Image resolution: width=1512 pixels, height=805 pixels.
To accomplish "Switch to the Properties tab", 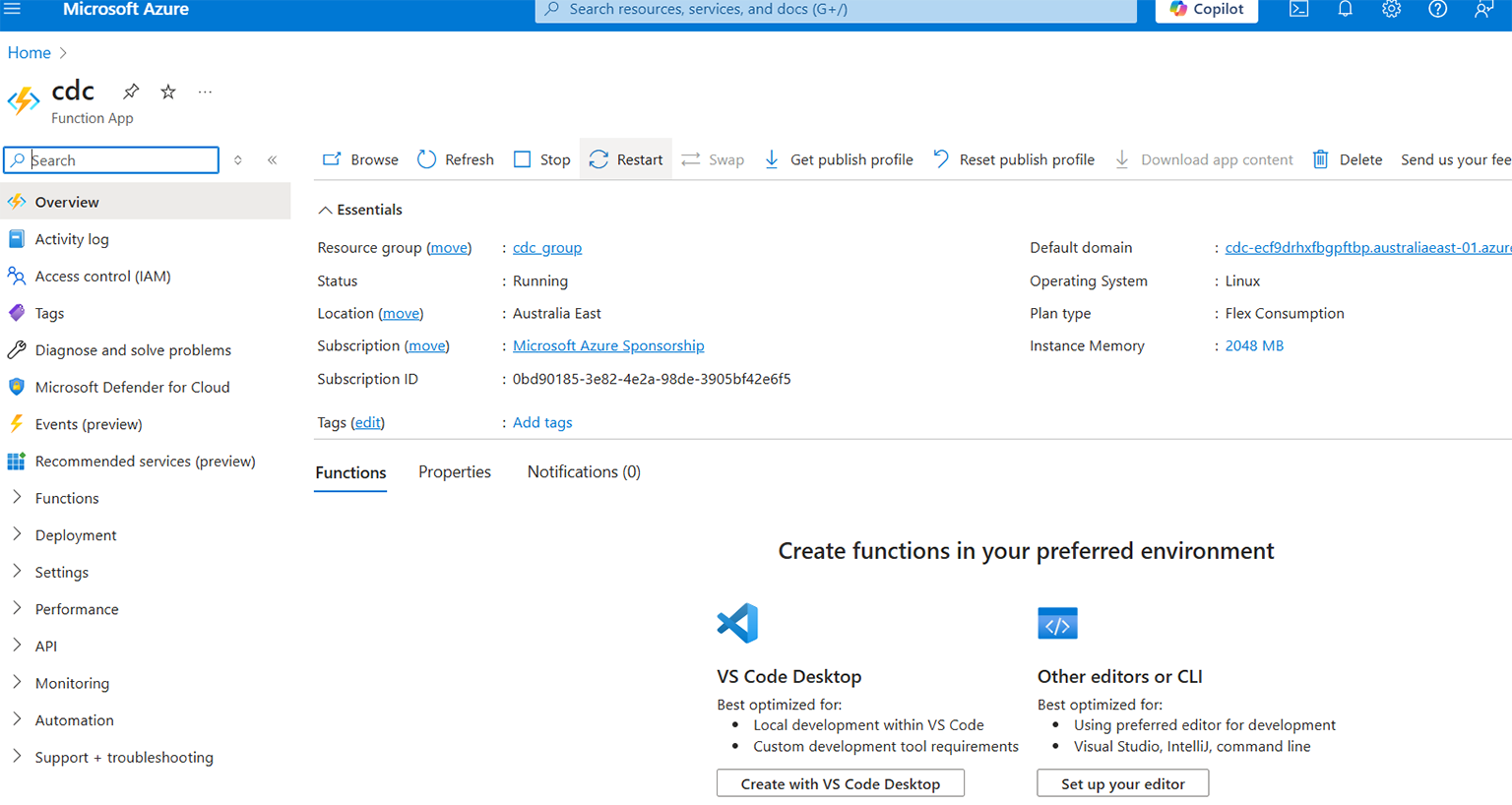I will [455, 472].
